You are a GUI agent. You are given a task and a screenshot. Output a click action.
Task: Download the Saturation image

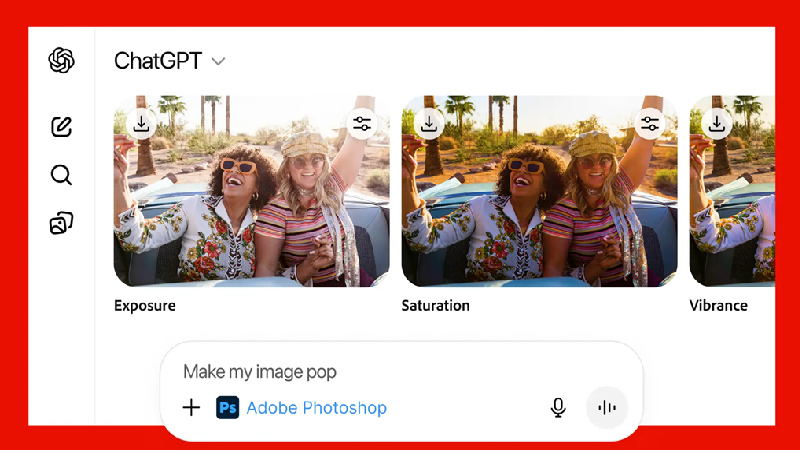point(429,123)
